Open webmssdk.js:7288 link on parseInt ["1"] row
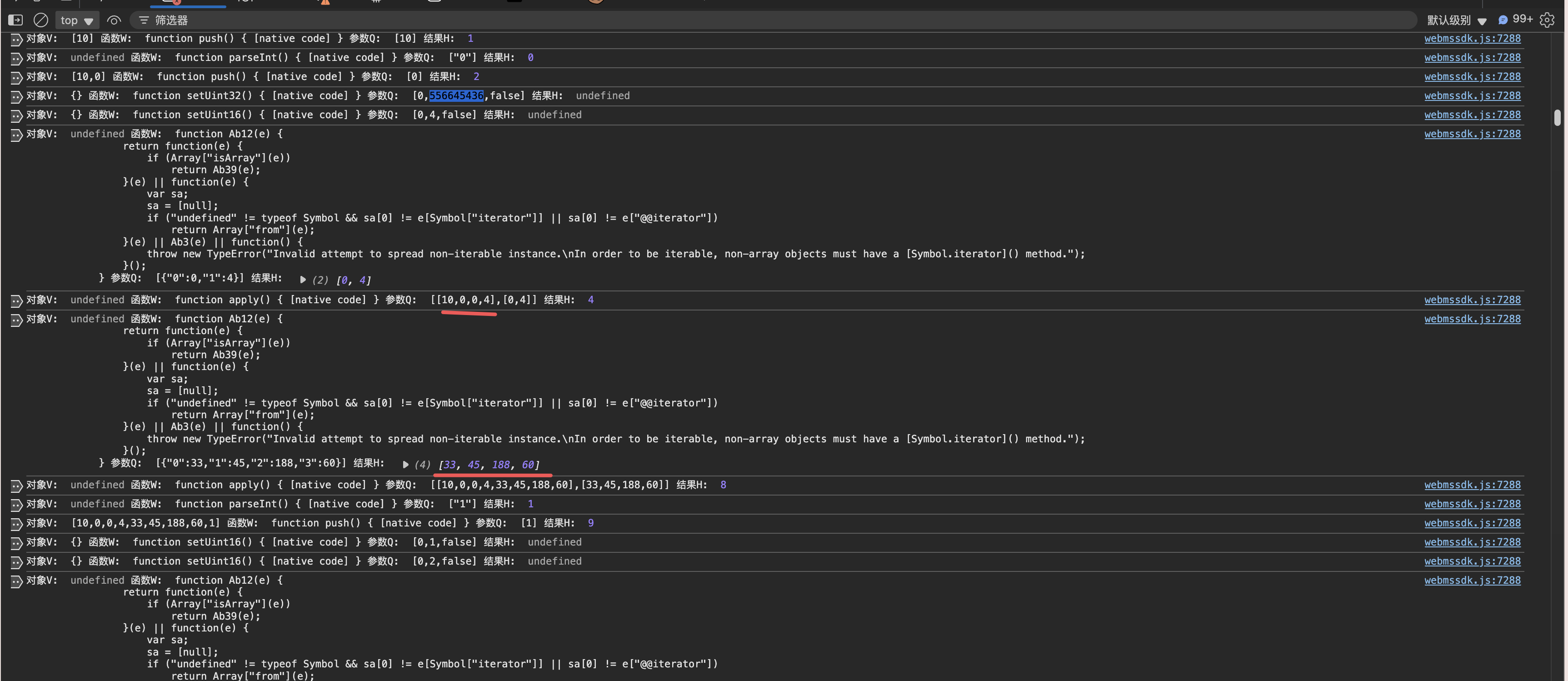 [1473, 503]
